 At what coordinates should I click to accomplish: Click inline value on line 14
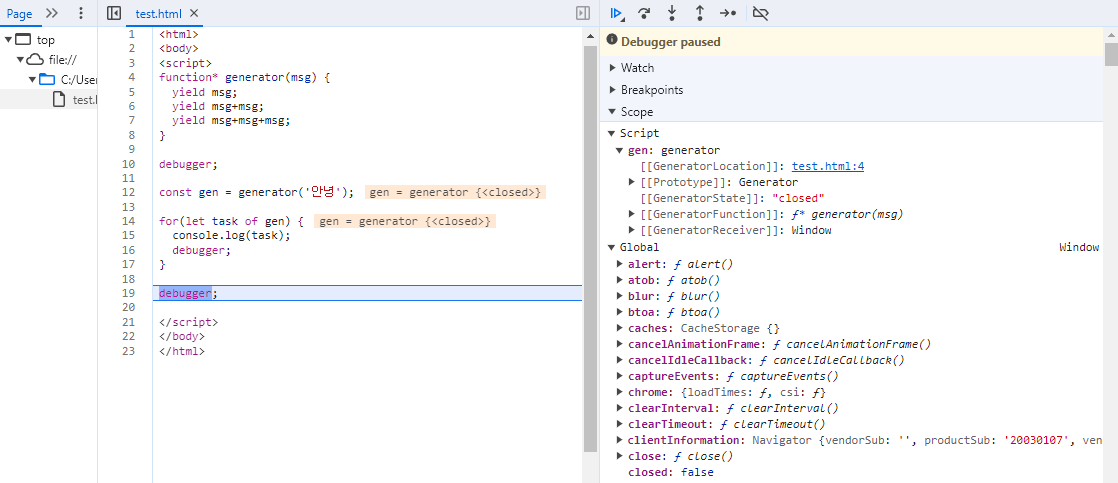[x=405, y=222]
